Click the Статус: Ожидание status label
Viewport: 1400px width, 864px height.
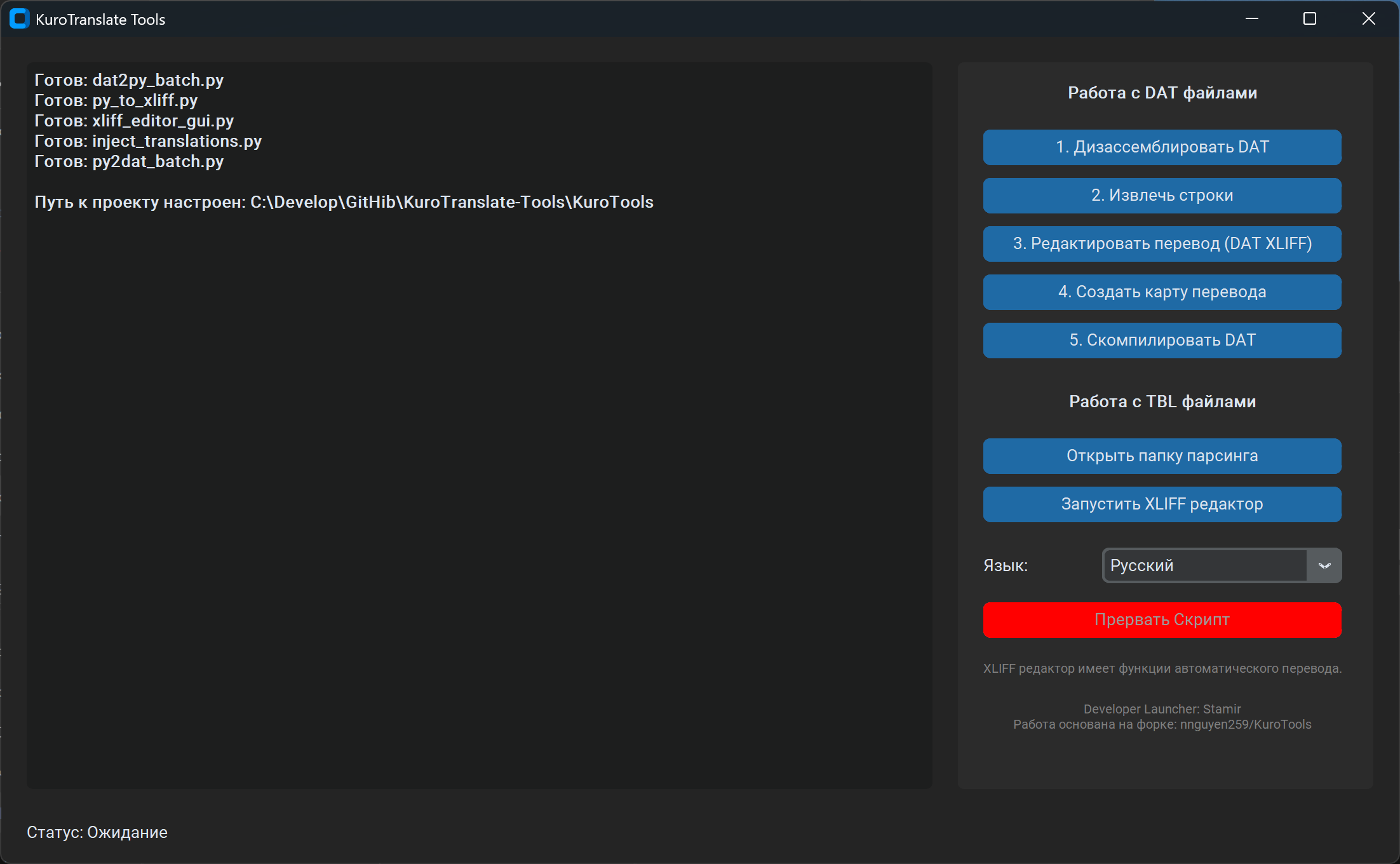point(97,832)
